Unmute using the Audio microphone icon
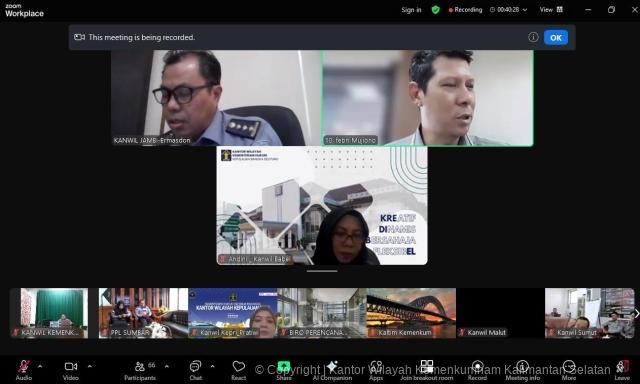 pos(24,367)
